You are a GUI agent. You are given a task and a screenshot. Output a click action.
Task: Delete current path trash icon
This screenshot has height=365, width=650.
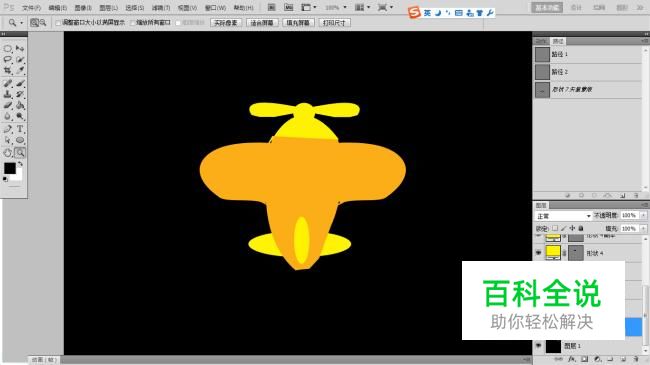click(x=636, y=195)
